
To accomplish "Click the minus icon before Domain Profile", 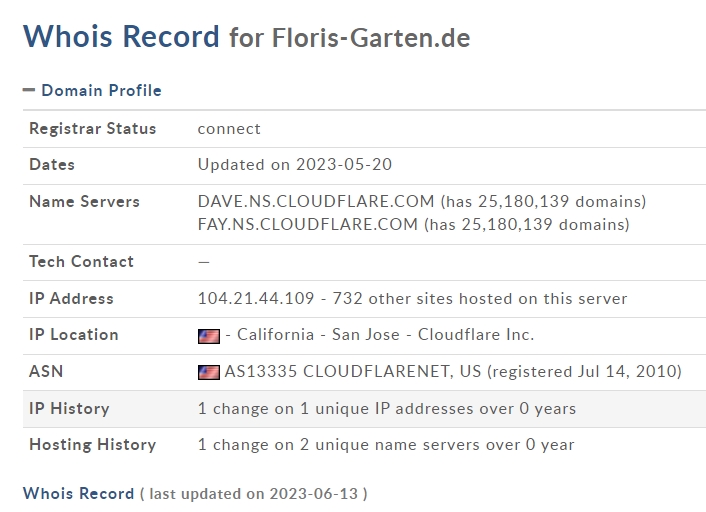I will [x=29, y=90].
